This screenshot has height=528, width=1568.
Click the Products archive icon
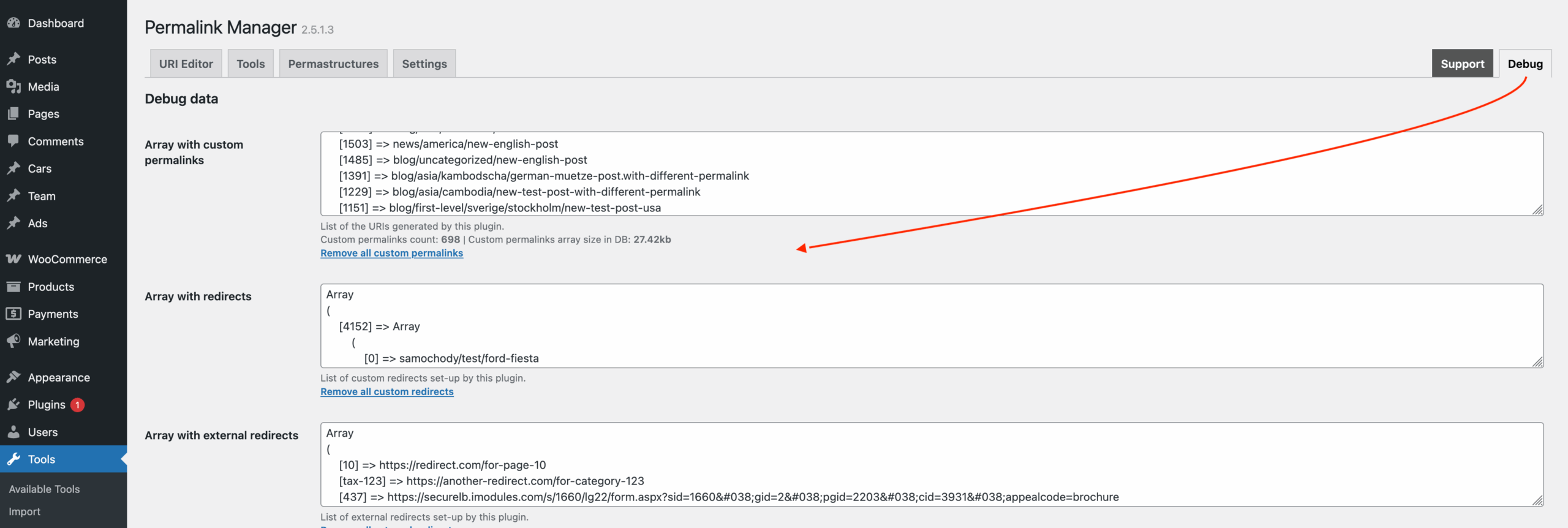[13, 287]
